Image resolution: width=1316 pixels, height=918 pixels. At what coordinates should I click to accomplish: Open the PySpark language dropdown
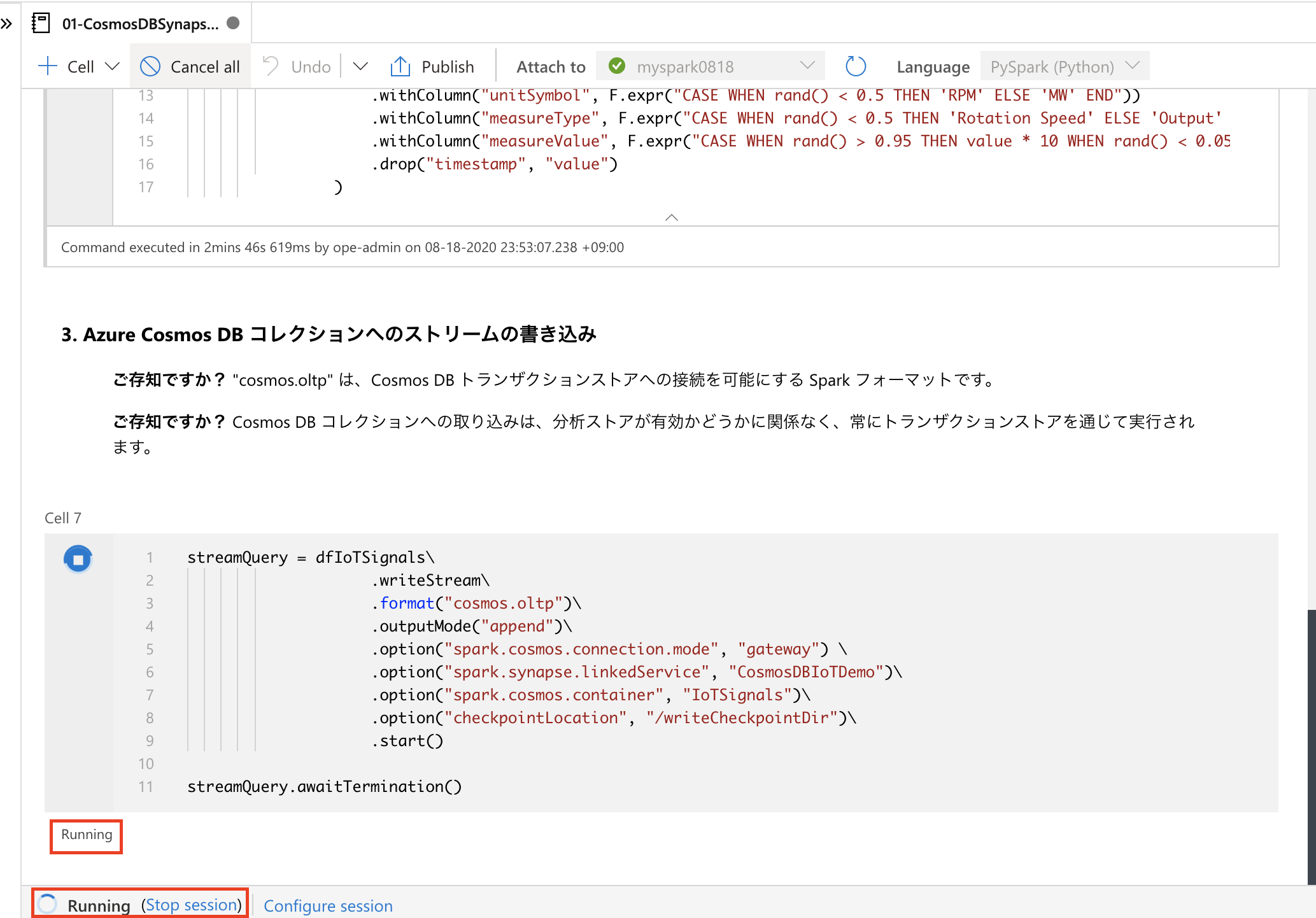point(1133,66)
